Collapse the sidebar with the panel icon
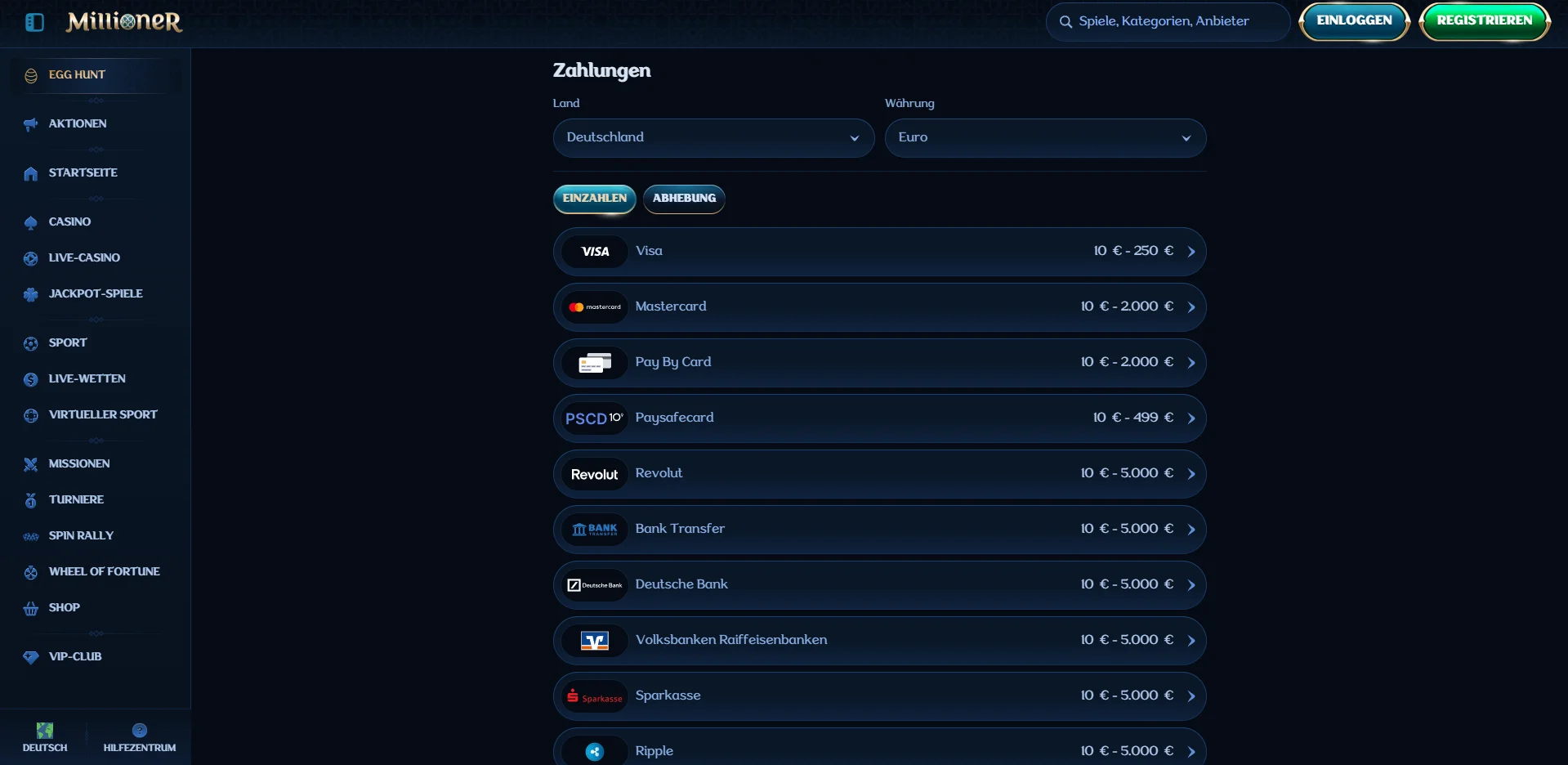The image size is (1568, 765). click(x=34, y=22)
